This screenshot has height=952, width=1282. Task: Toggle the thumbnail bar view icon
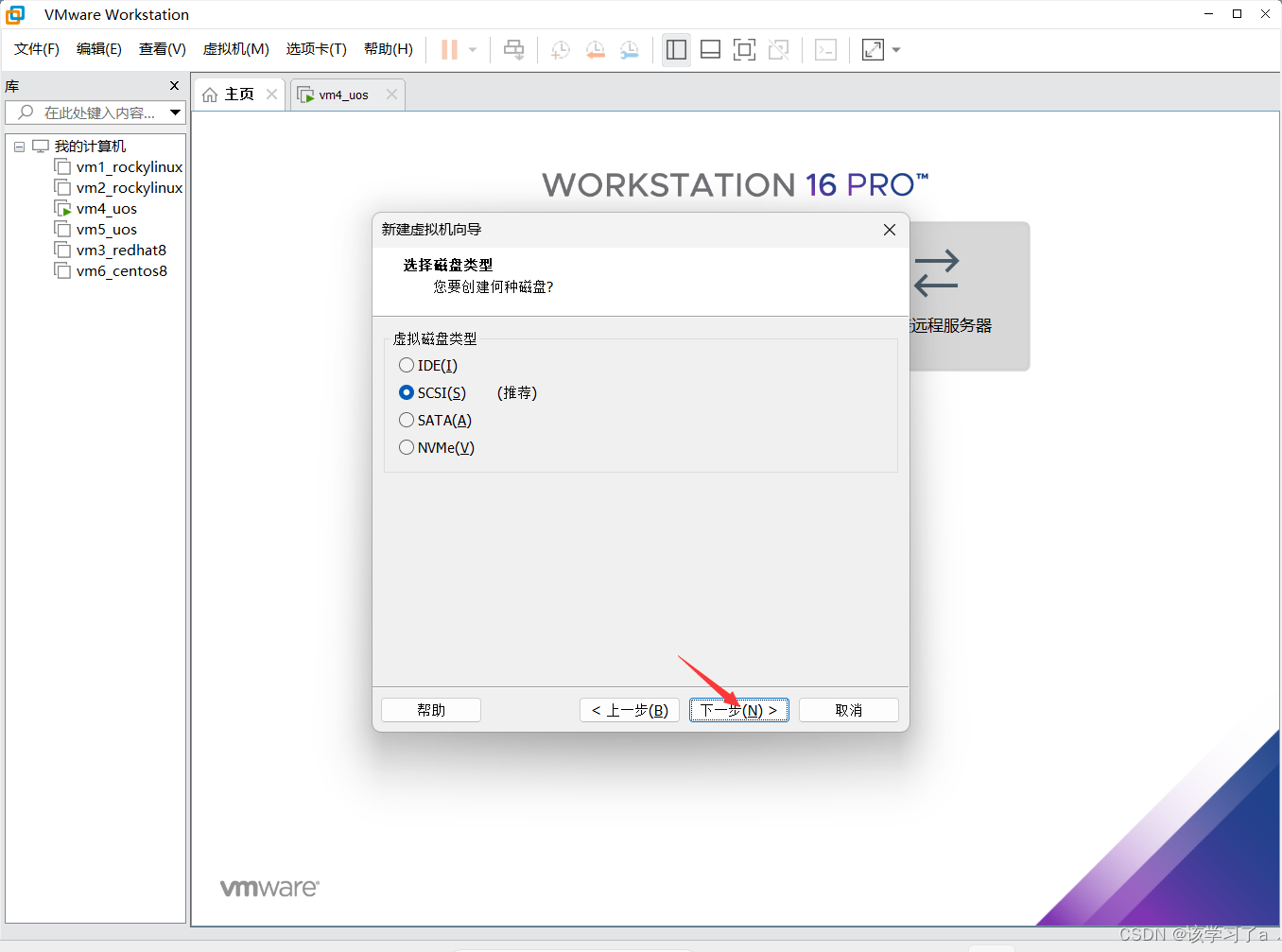click(710, 50)
